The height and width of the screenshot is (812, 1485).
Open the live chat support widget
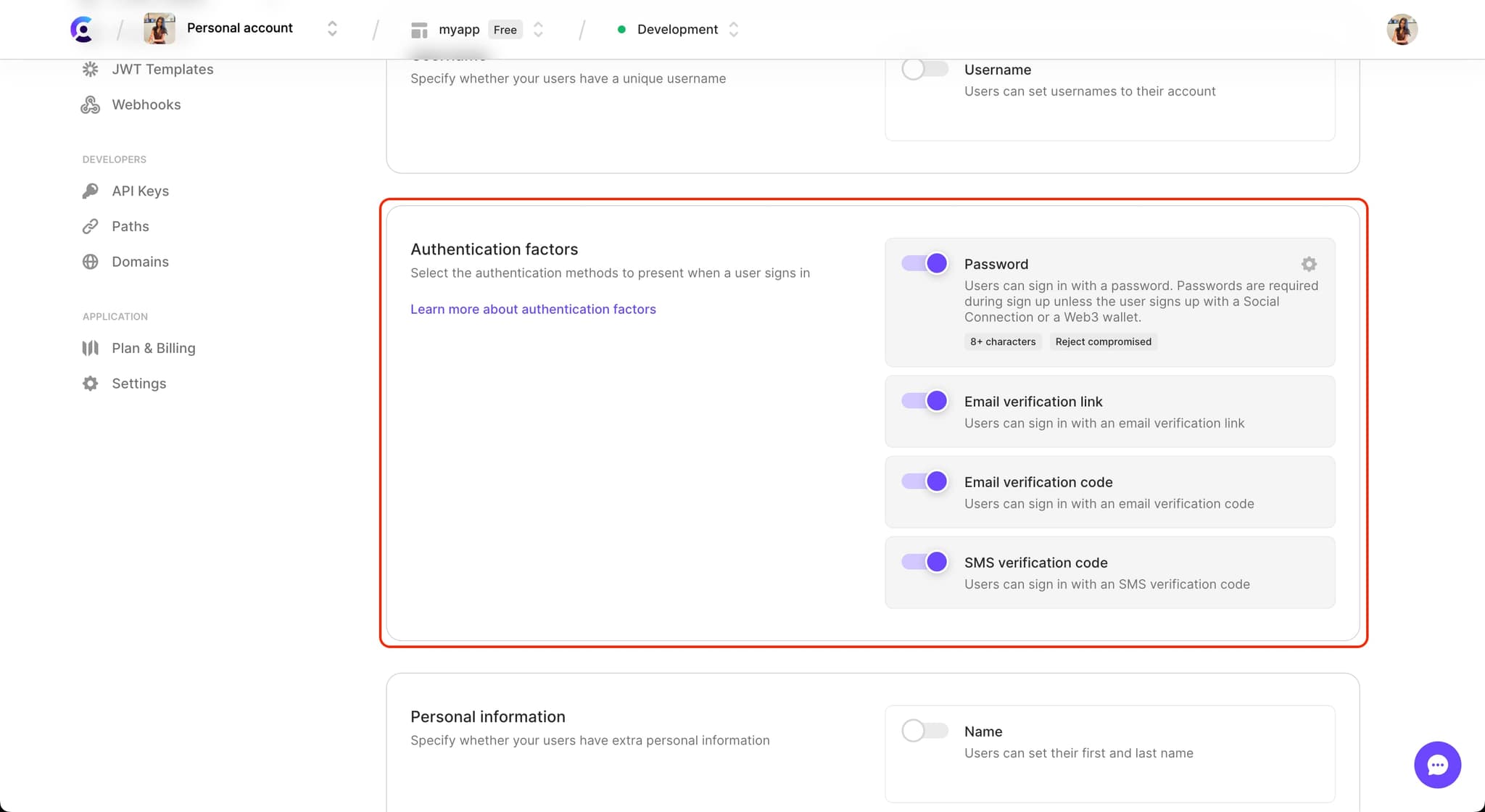click(x=1438, y=765)
